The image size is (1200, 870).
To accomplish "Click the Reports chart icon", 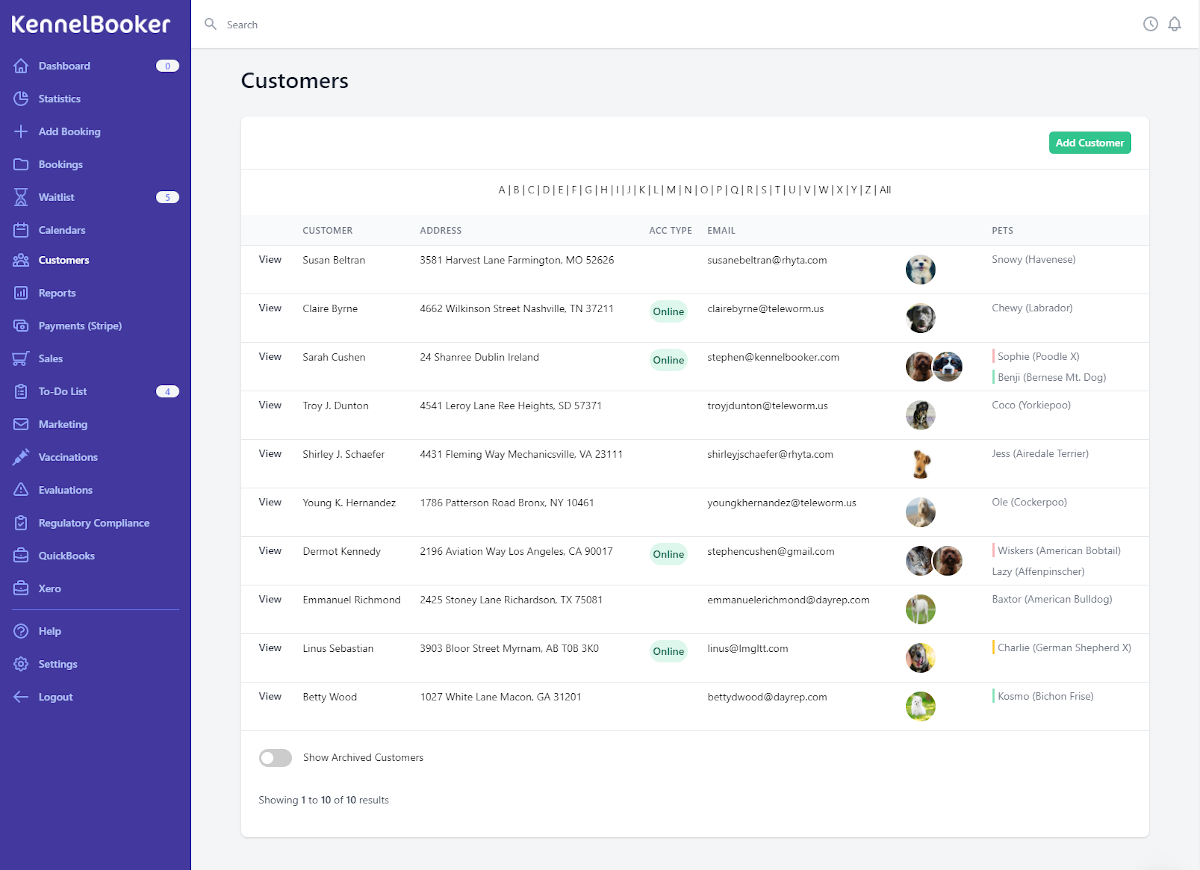I will click(x=20, y=293).
